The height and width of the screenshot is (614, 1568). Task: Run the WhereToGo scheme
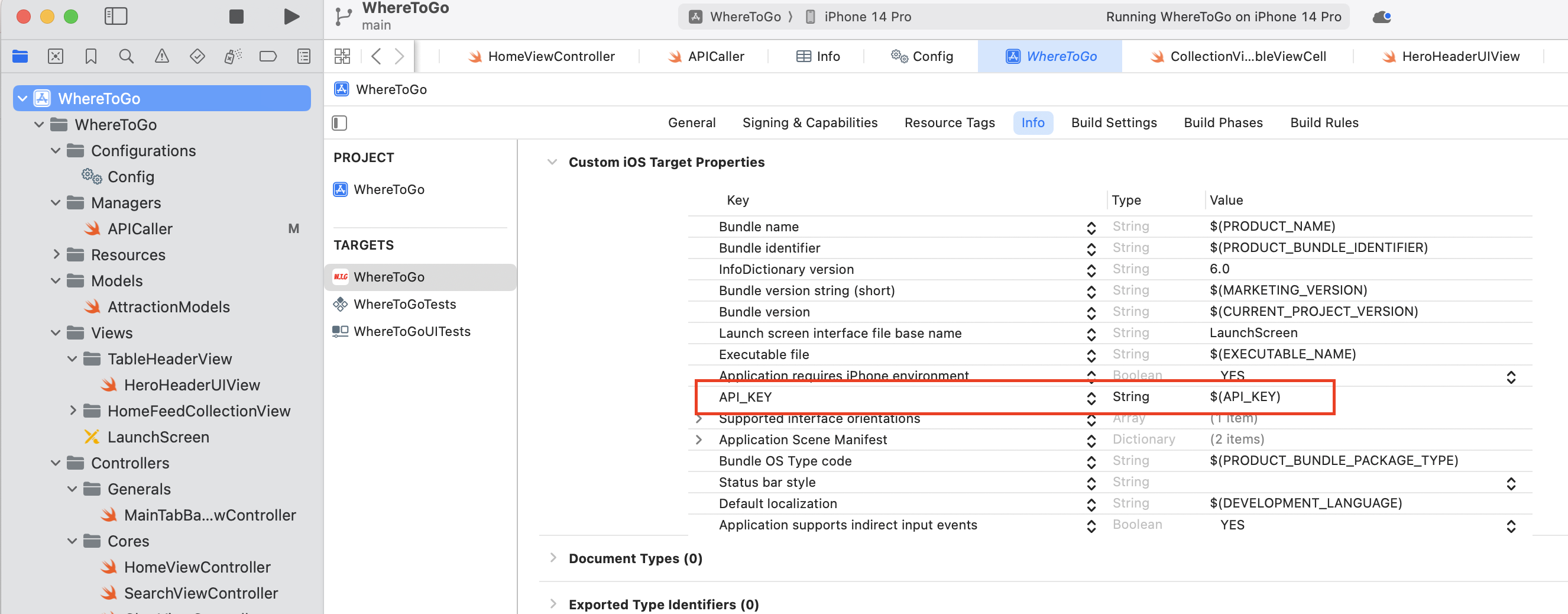coord(291,17)
